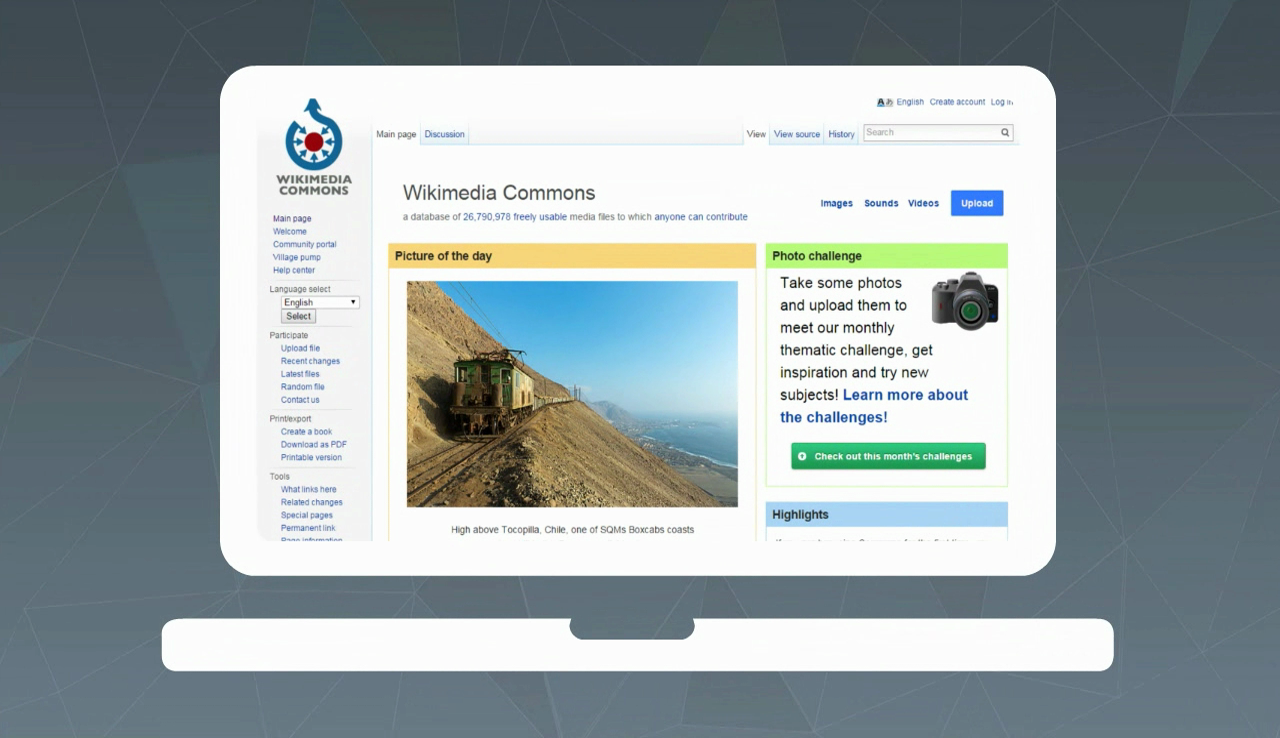Click the camera image in Photo challenge

coord(965,301)
